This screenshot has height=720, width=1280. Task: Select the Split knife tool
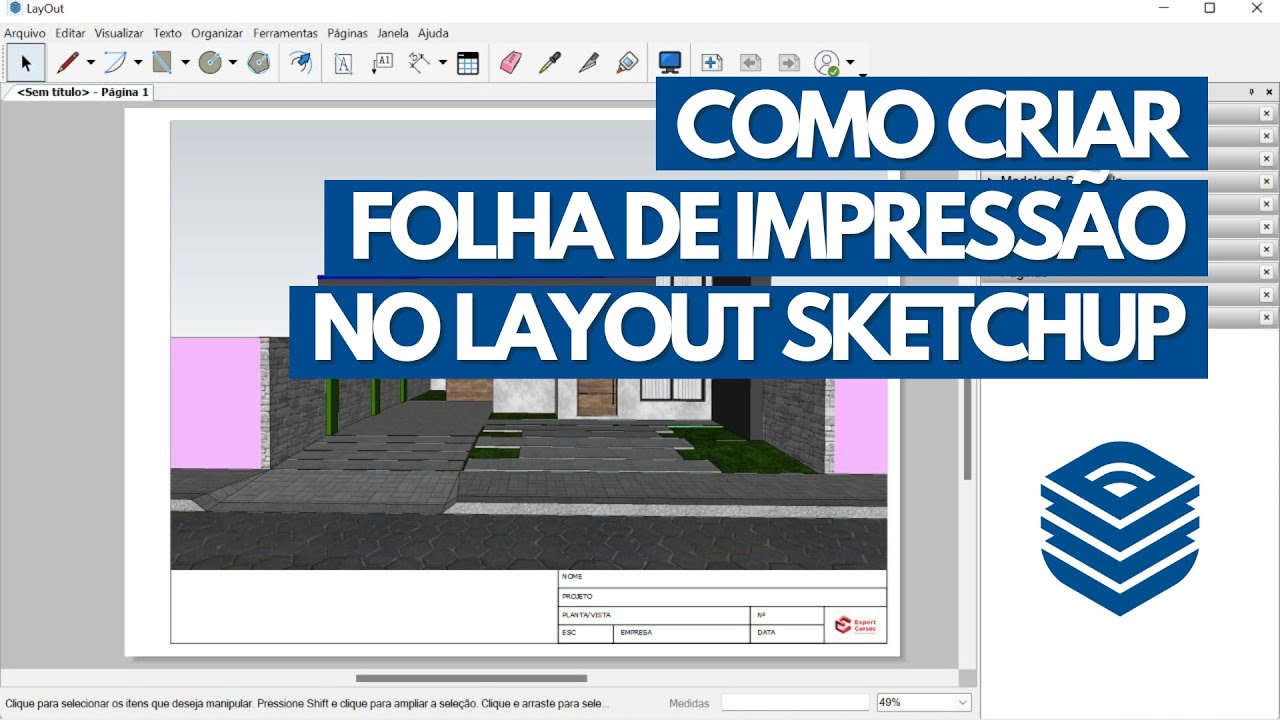pos(588,63)
